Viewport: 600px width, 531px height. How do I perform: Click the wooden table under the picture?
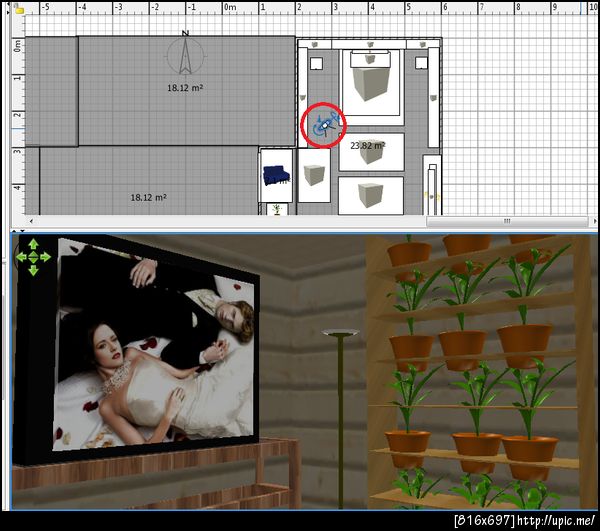157,474
